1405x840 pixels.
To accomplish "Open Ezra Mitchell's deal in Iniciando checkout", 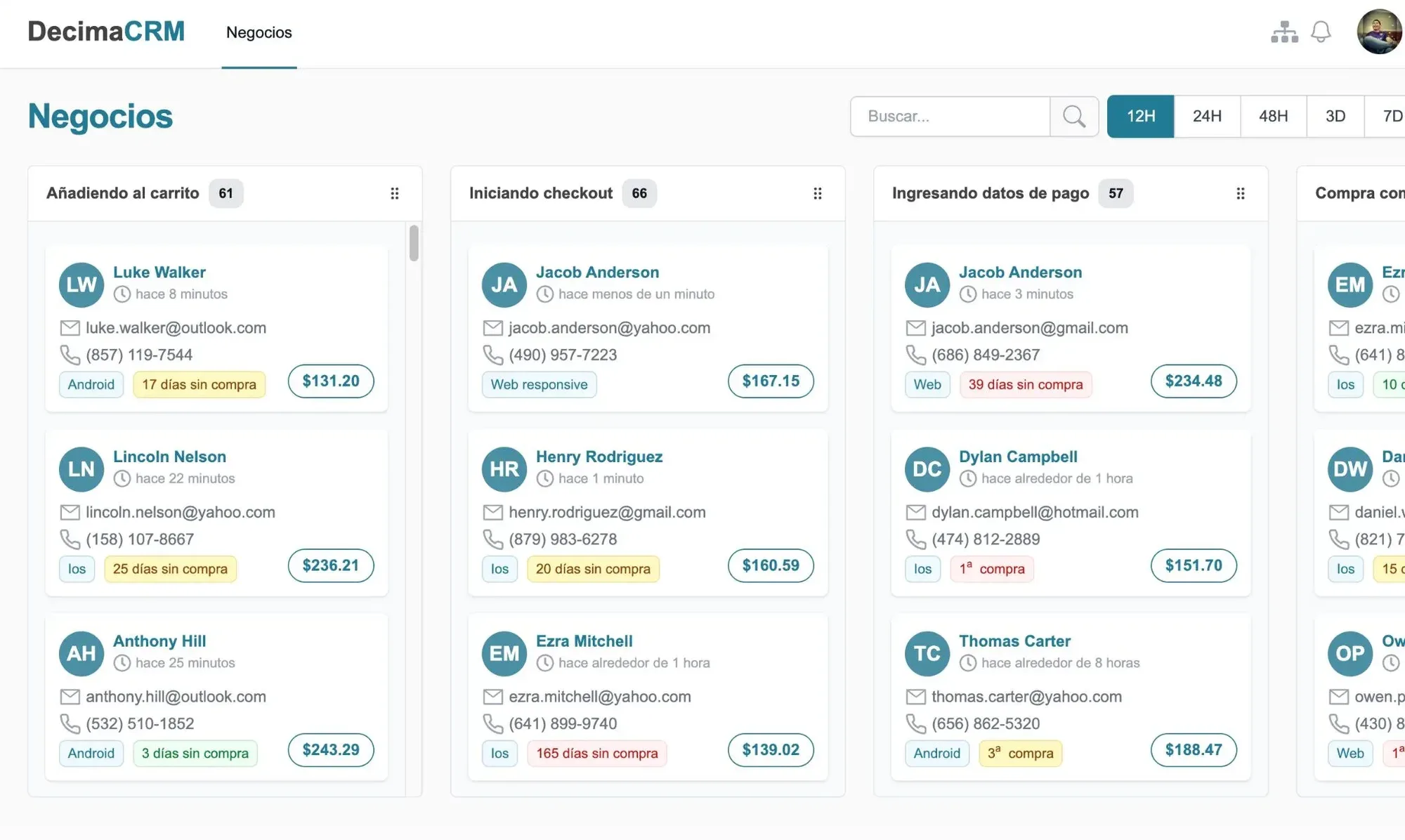I will coord(584,641).
